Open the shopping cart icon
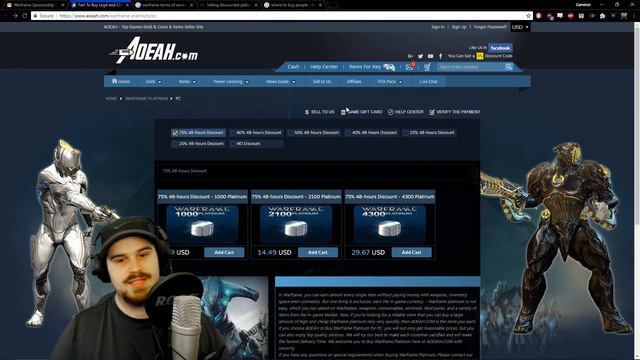The height and width of the screenshot is (360, 640). coord(427,67)
